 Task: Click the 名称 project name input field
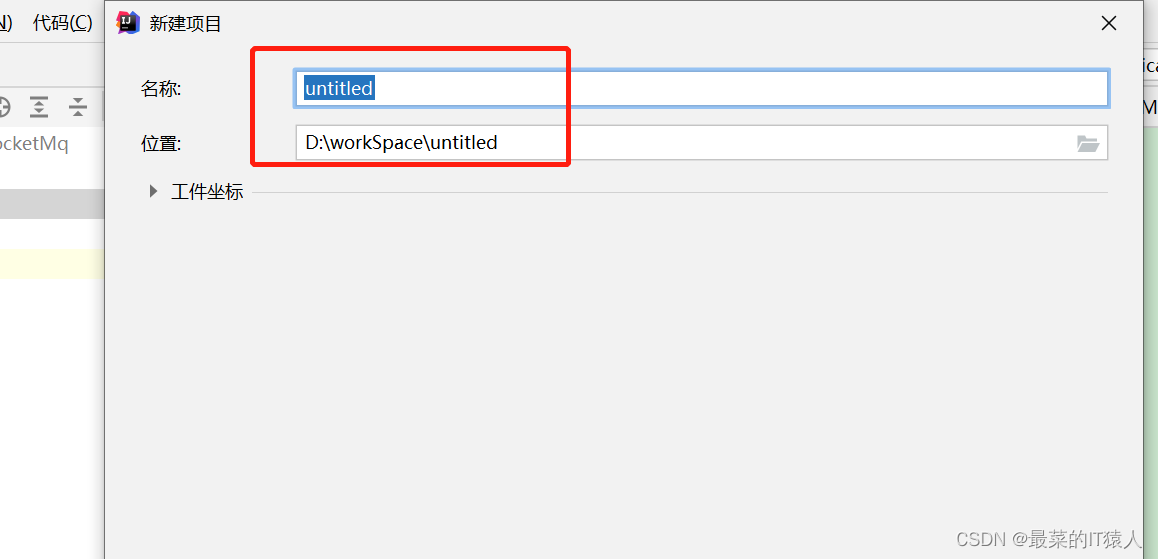[x=700, y=88]
